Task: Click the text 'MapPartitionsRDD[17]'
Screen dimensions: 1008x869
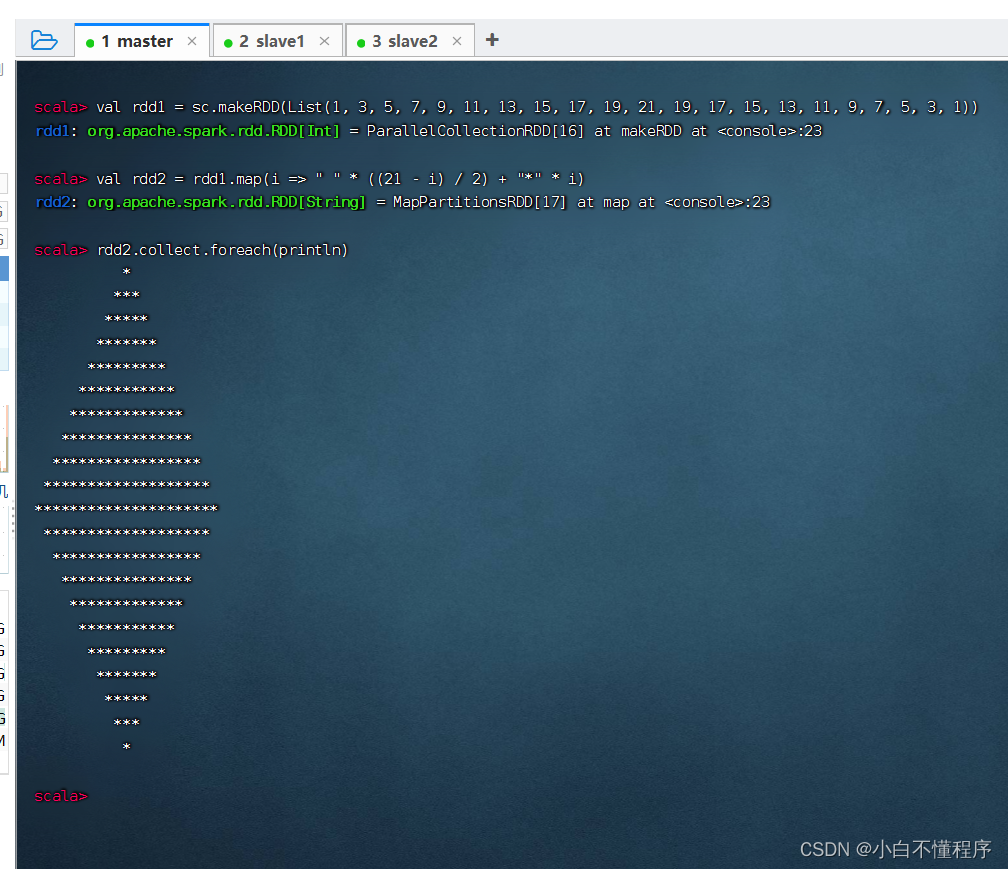Action: tap(480, 202)
